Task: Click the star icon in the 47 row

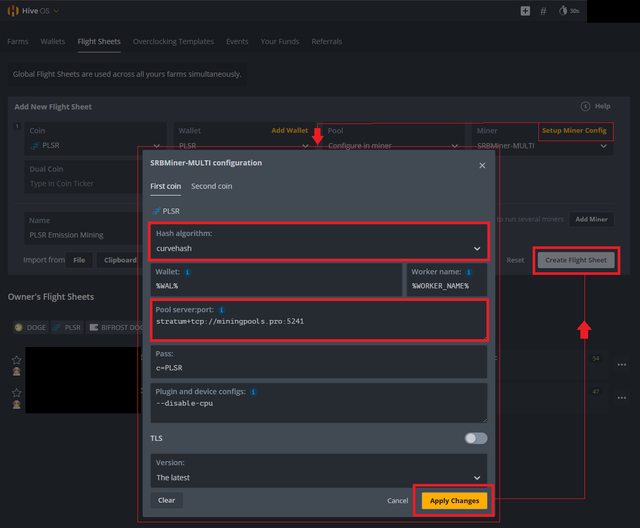Action: pyautogui.click(x=16, y=393)
